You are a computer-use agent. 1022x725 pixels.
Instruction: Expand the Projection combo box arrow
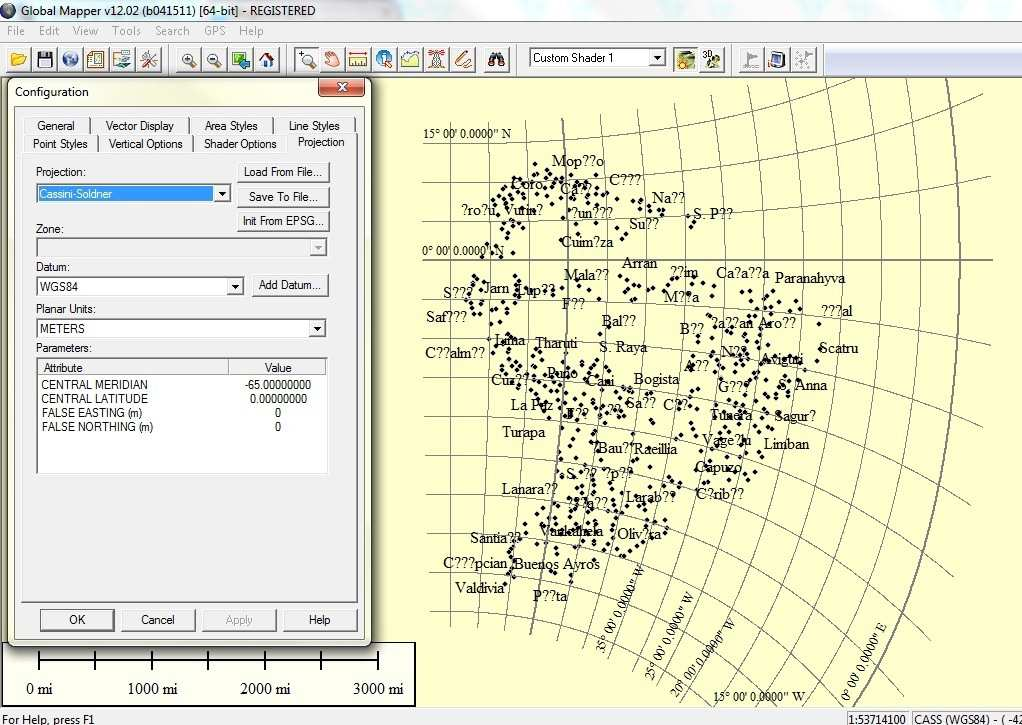pos(222,194)
